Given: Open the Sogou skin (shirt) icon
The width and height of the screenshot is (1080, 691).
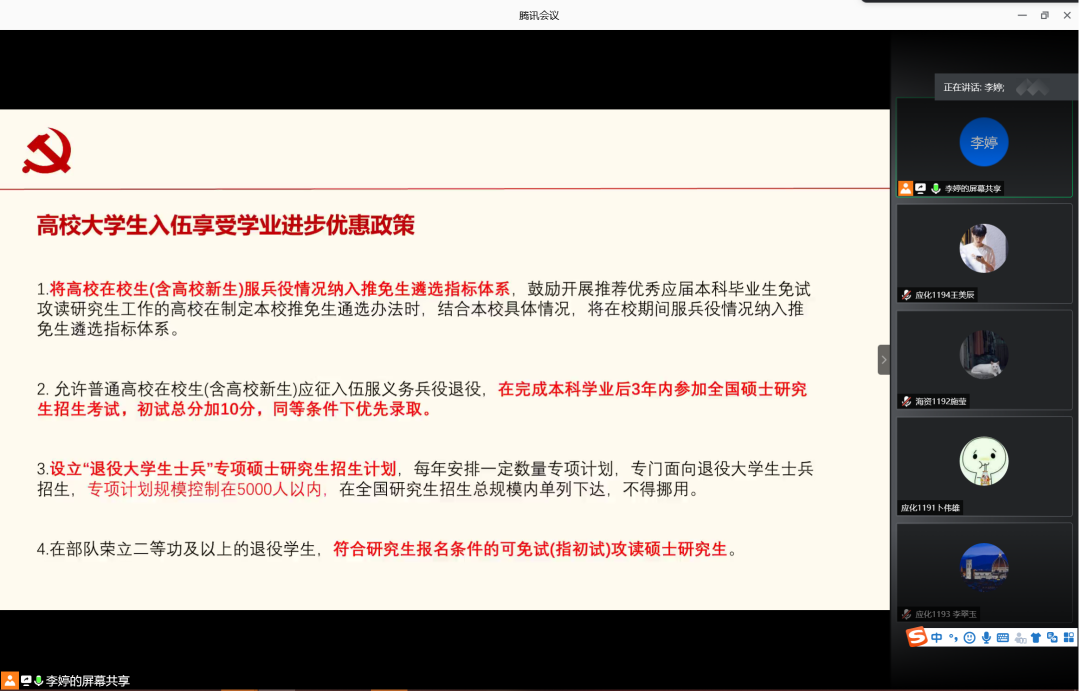Looking at the screenshot, I should click(1036, 638).
